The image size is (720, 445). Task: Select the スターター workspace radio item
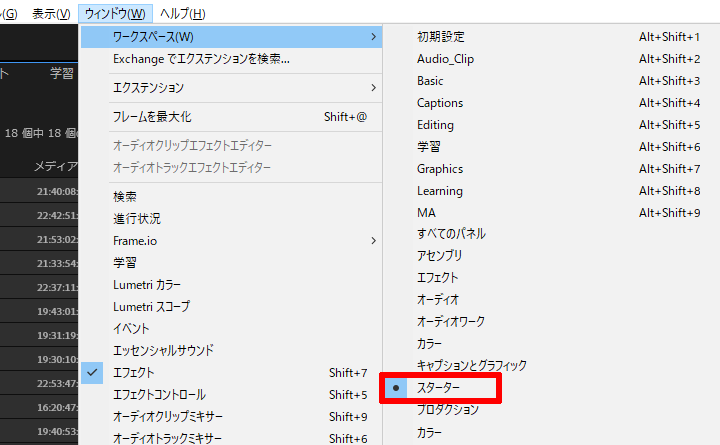coord(440,387)
